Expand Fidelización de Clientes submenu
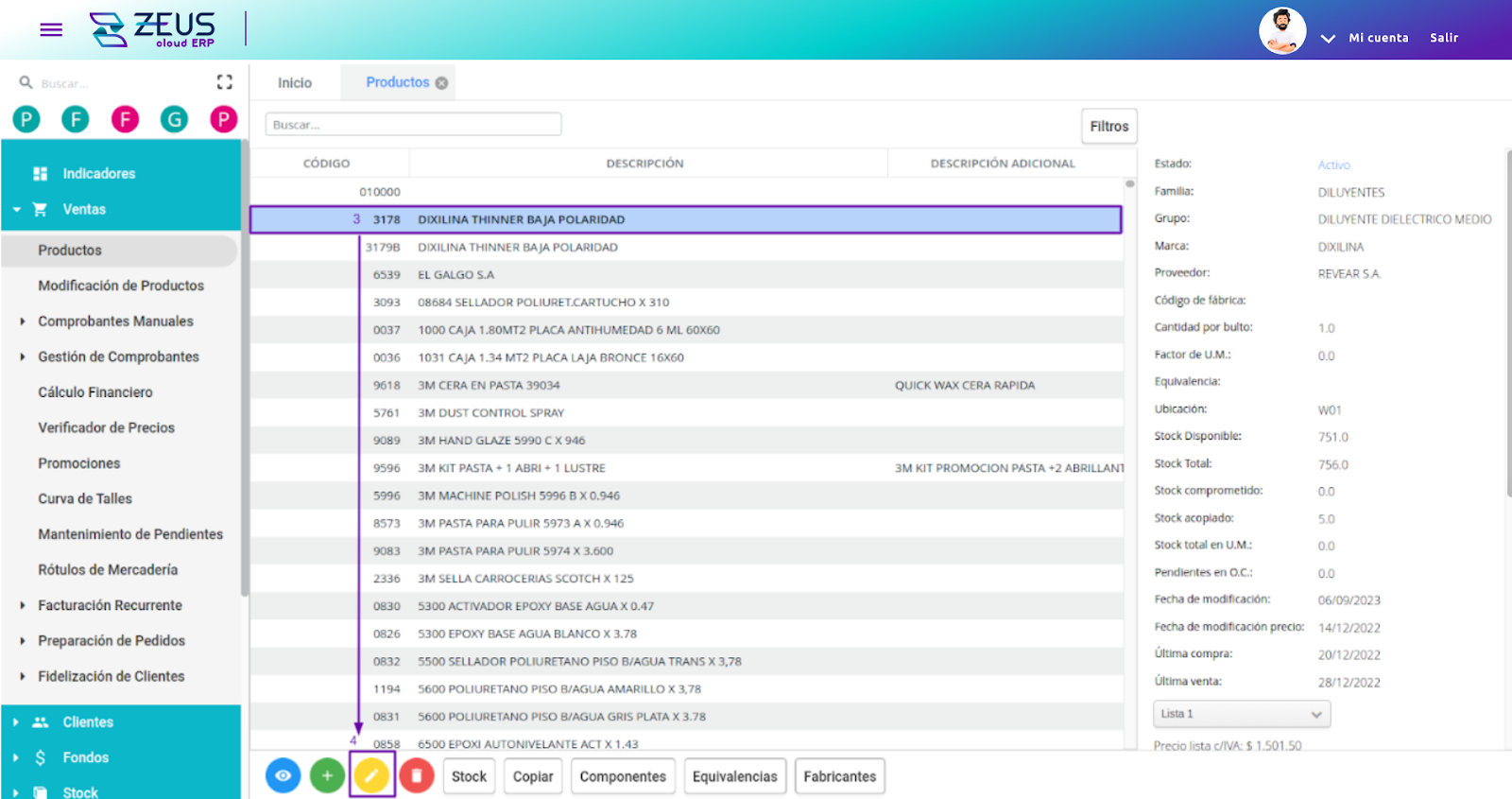Screen dimensions: 1512x799 coord(23,677)
